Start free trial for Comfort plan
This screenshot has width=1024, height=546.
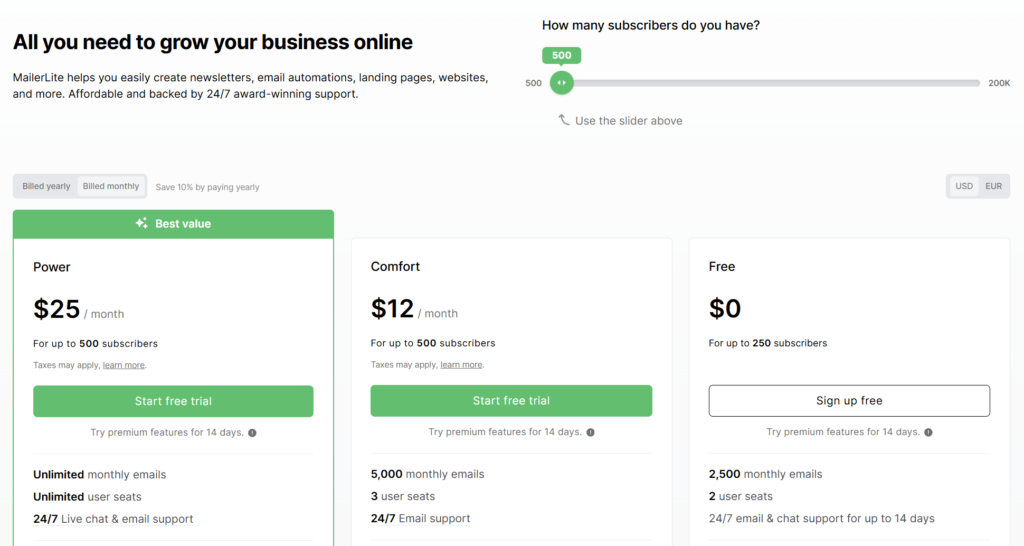(511, 400)
